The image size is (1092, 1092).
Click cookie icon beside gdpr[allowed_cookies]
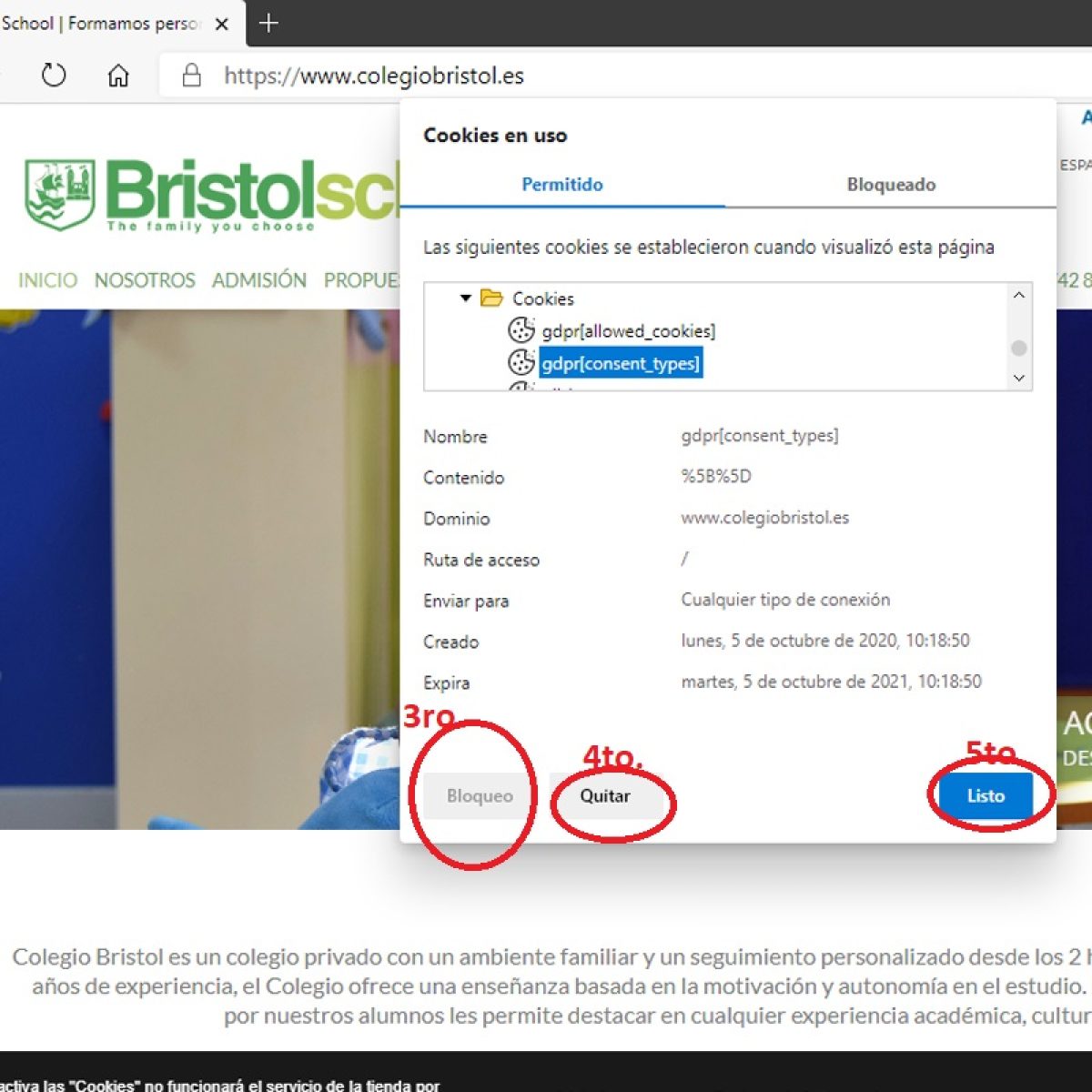521,330
